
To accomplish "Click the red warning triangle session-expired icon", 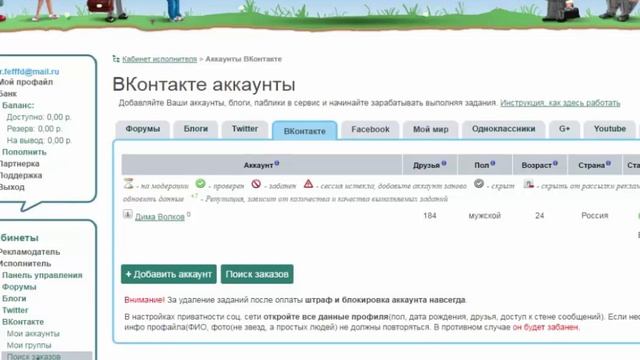I will pos(309,184).
